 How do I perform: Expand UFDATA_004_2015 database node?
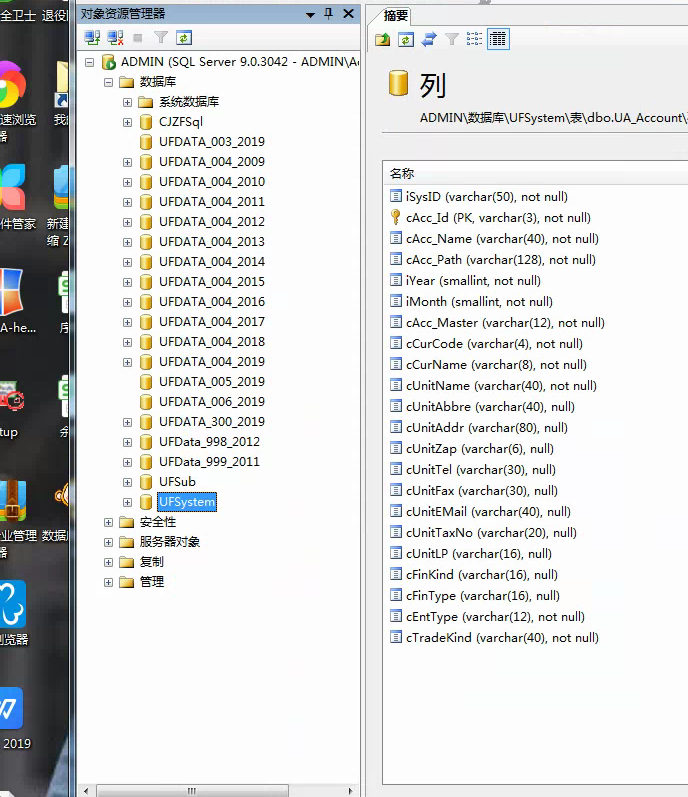(x=128, y=282)
